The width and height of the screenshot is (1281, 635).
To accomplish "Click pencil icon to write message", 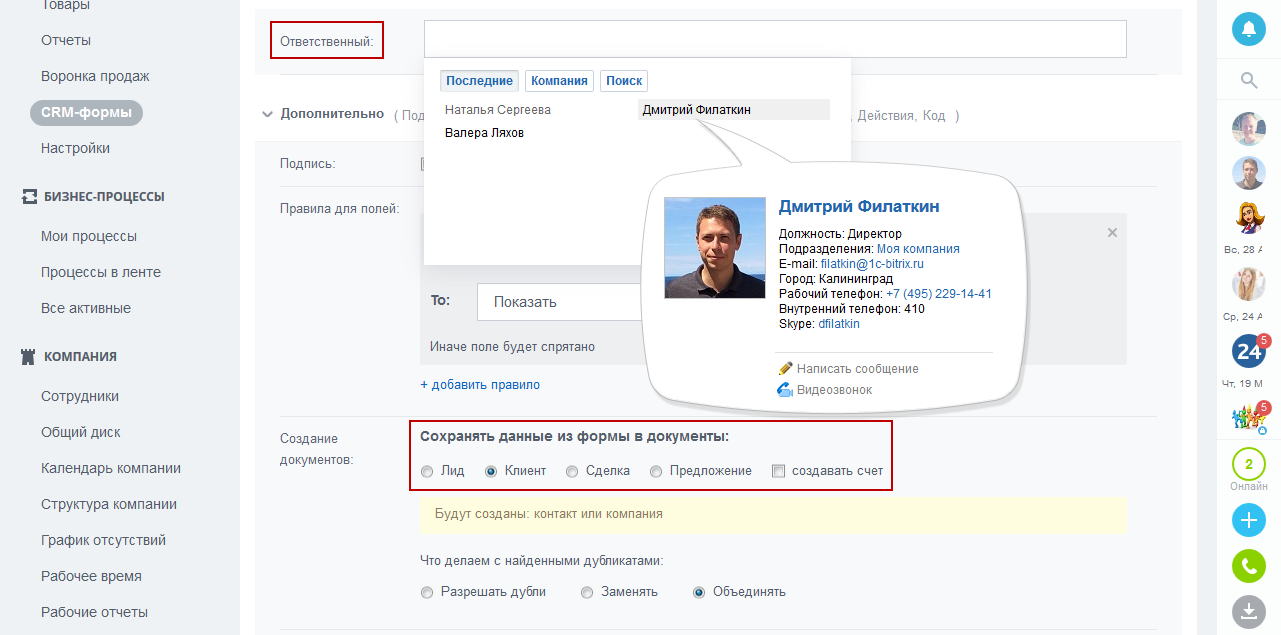I will coord(785,368).
